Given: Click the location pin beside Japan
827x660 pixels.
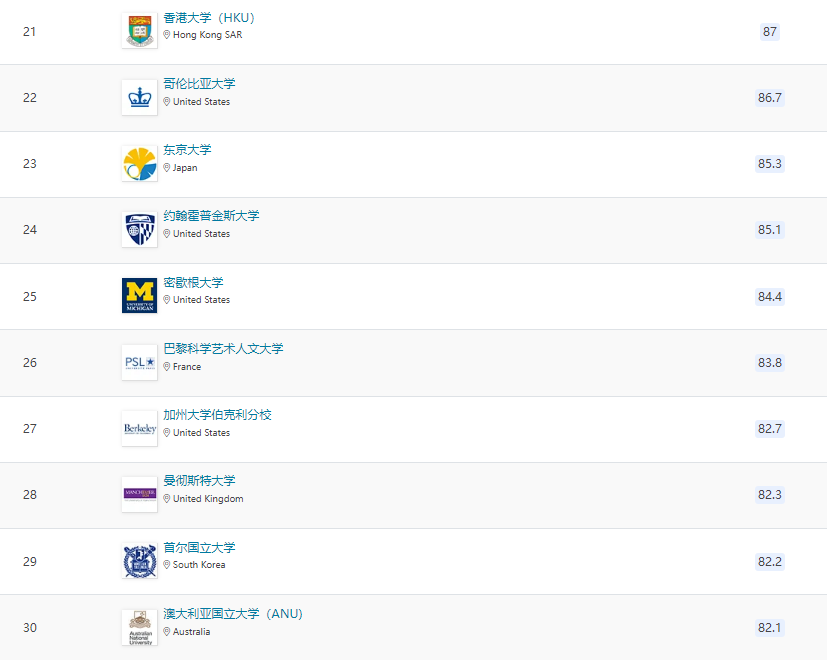Looking at the screenshot, I should (168, 168).
